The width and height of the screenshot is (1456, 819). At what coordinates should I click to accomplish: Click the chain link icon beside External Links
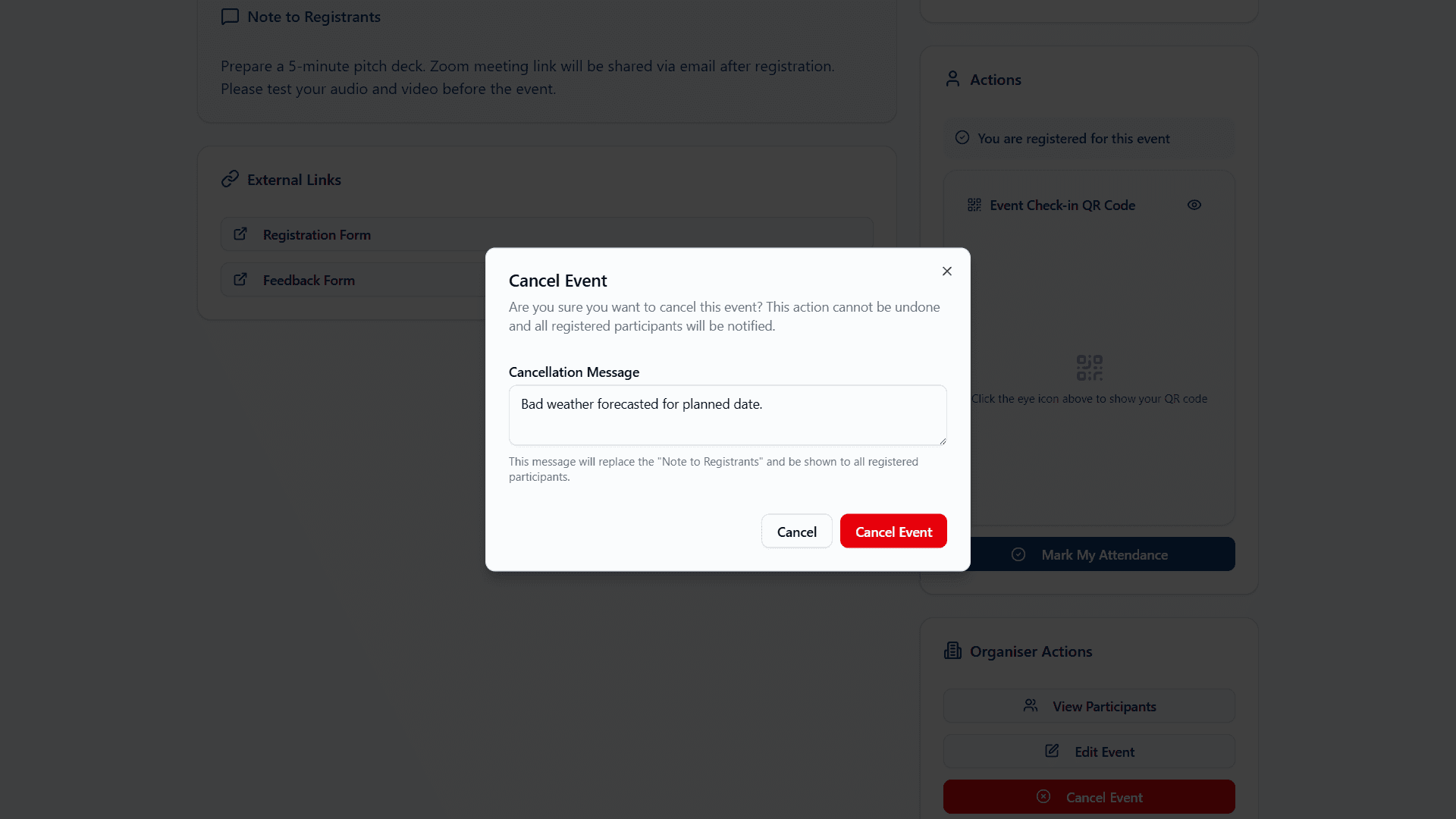(230, 179)
